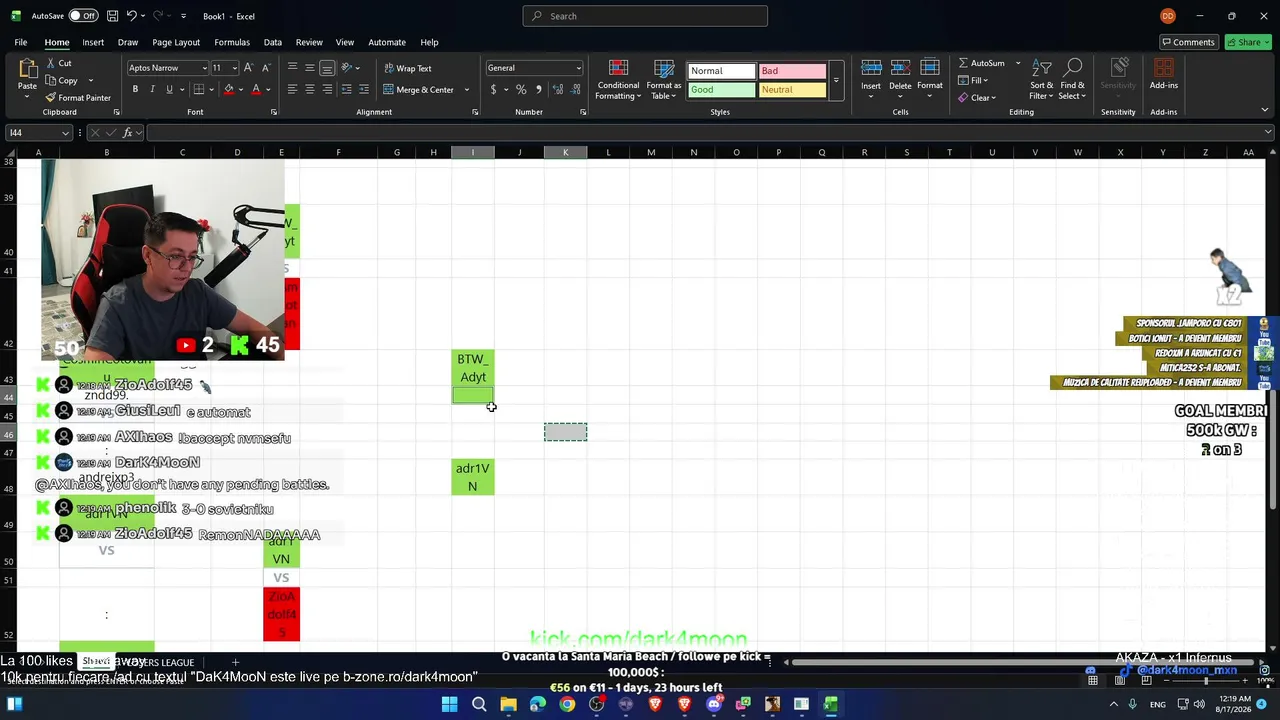This screenshot has height=720, width=1280.
Task: Expand the AutoSum options arrow
Action: pos(1018,63)
